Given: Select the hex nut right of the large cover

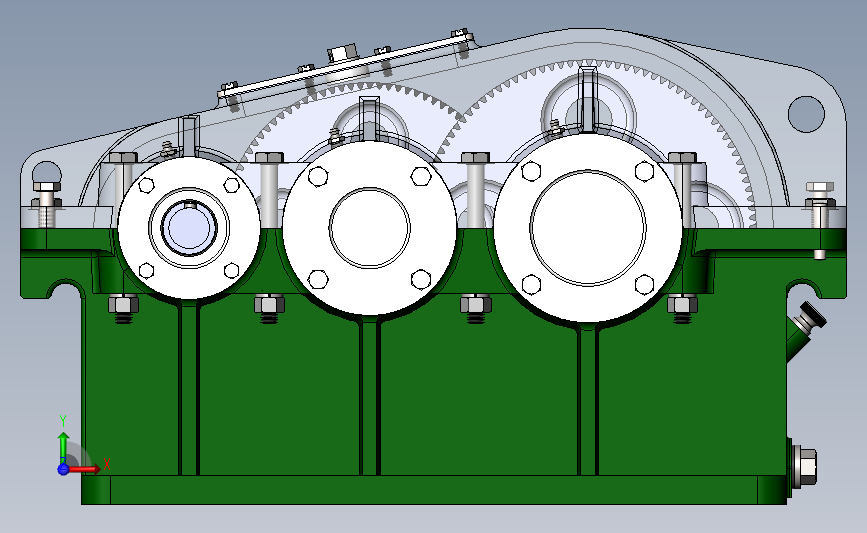Looking at the screenshot, I should point(682,305).
